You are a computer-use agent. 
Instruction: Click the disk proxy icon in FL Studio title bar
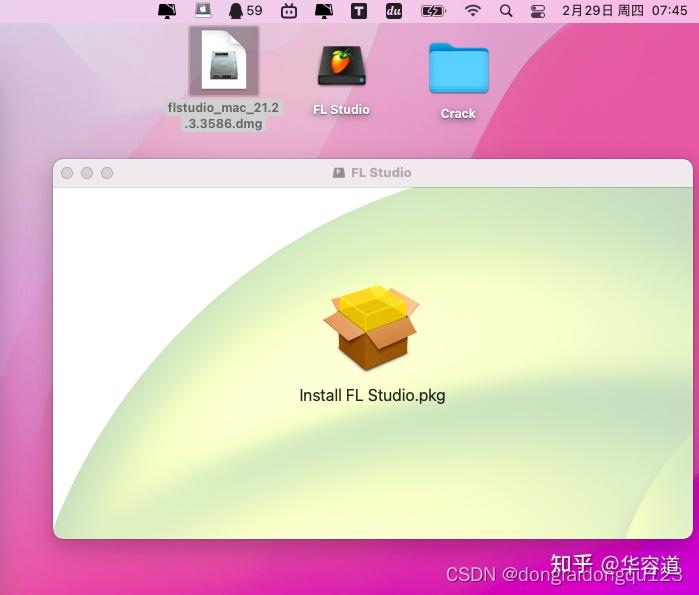[339, 172]
